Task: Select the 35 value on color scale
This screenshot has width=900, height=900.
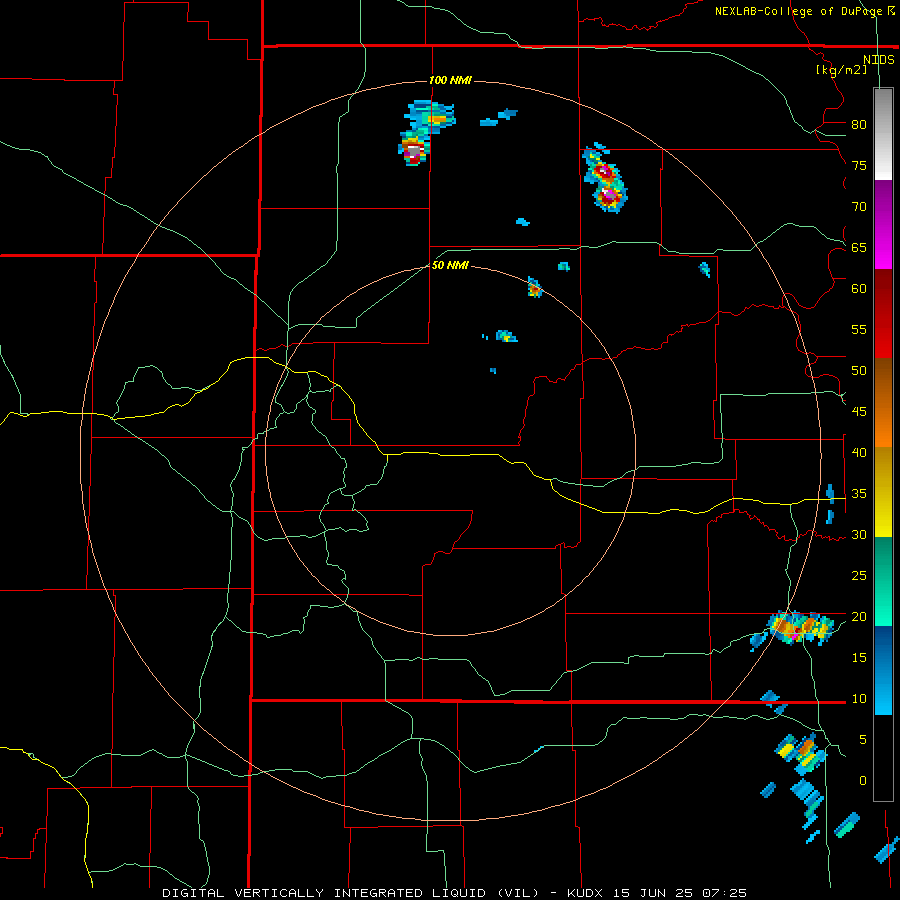Action: coord(859,494)
